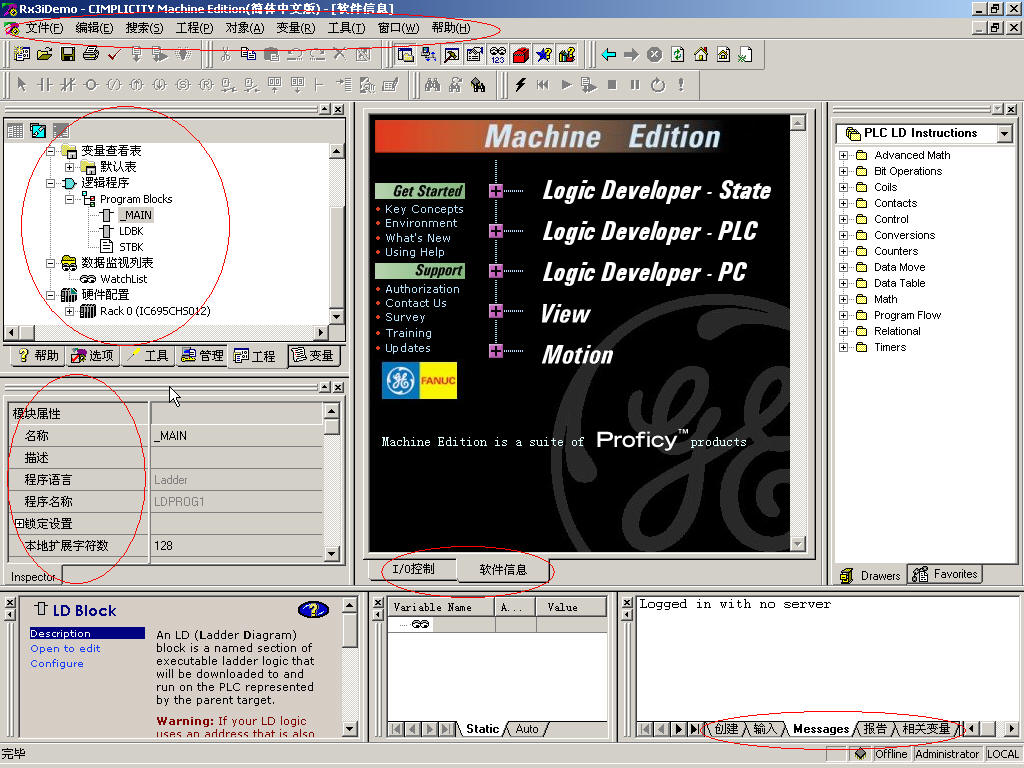Click the navigator tree scroll-down arrow
1024x768 pixels.
[336, 317]
